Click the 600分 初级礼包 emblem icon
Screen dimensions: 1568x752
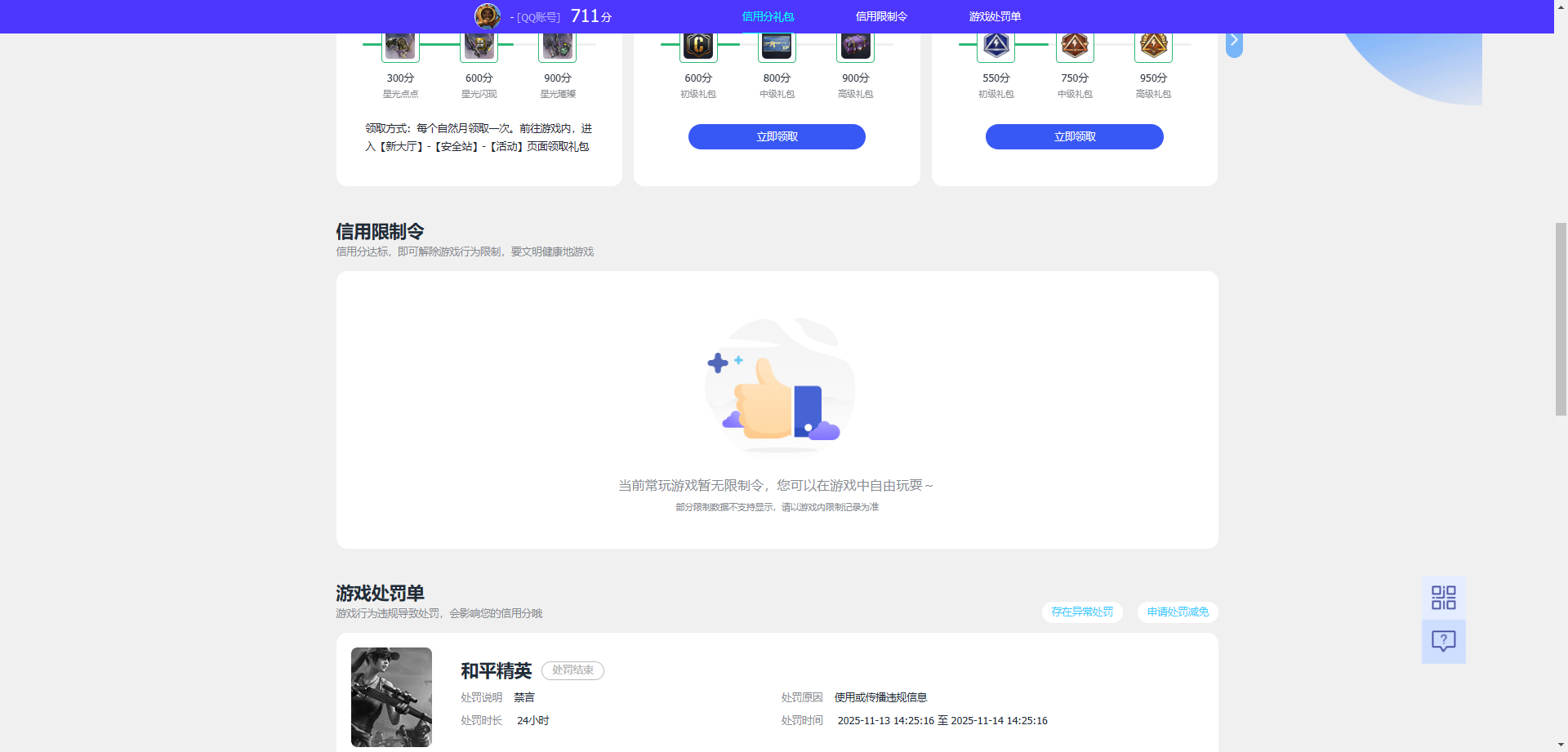coord(698,46)
